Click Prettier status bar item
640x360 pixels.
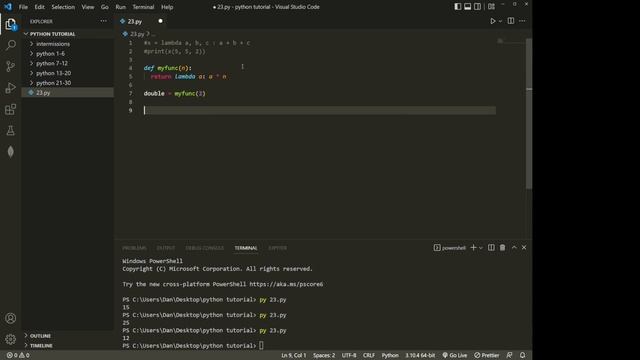click(x=487, y=355)
